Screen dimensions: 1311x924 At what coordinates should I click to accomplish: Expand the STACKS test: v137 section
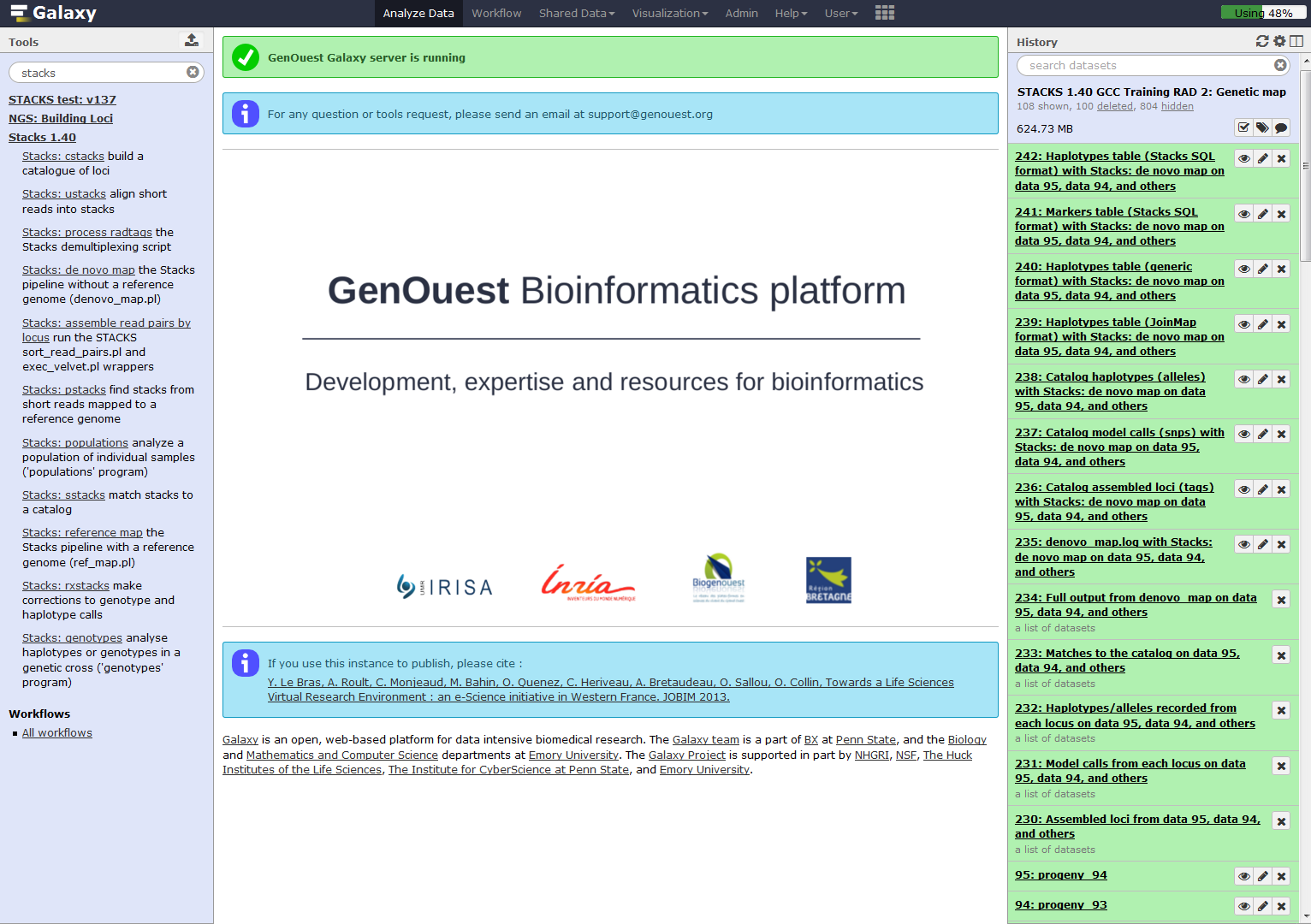coord(62,99)
